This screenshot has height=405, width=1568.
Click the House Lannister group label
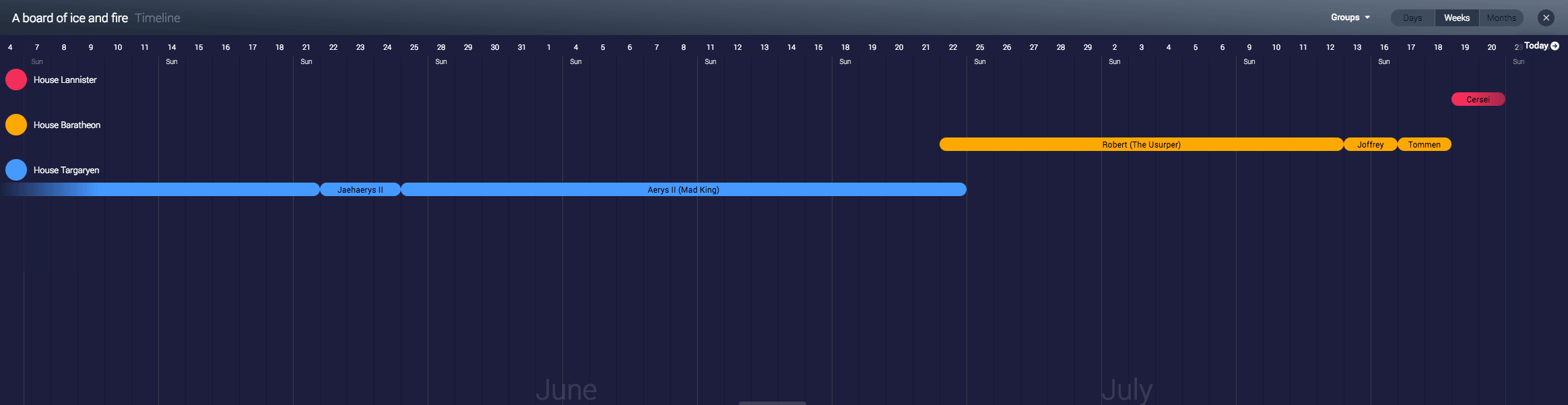point(65,80)
